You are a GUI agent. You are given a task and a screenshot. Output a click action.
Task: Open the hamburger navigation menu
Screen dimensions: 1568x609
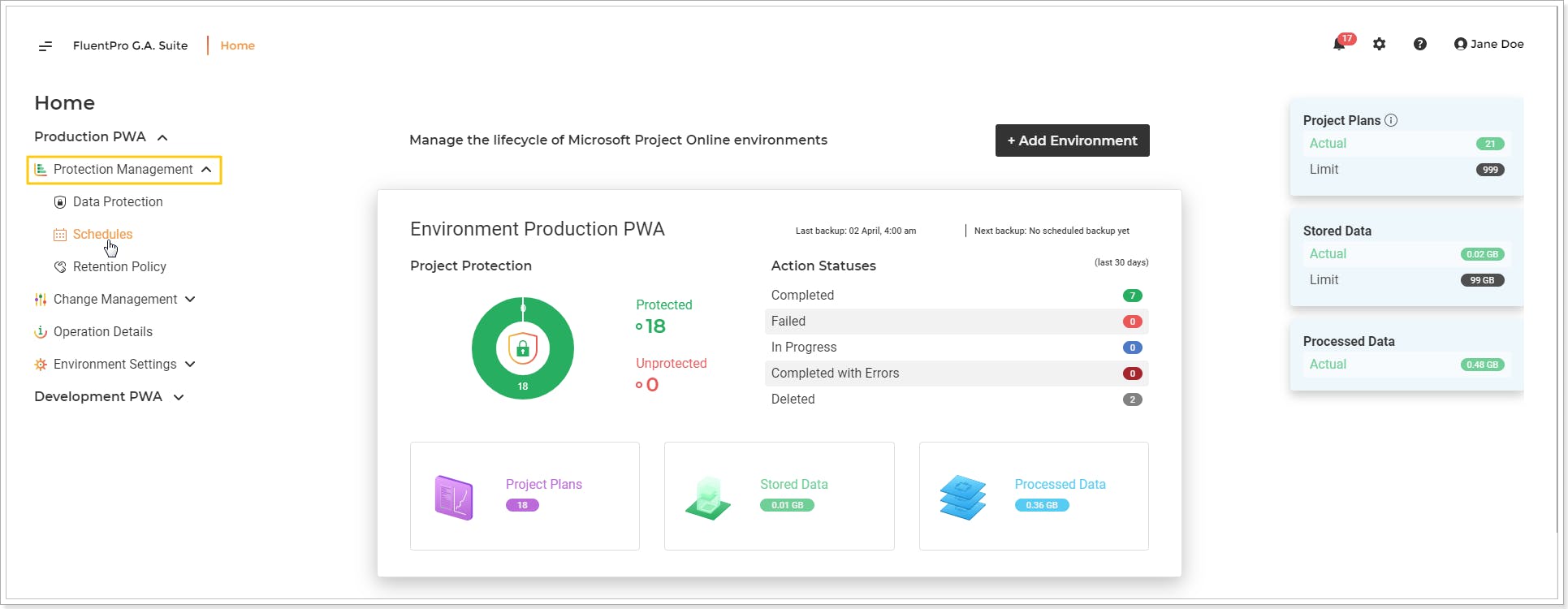45,46
